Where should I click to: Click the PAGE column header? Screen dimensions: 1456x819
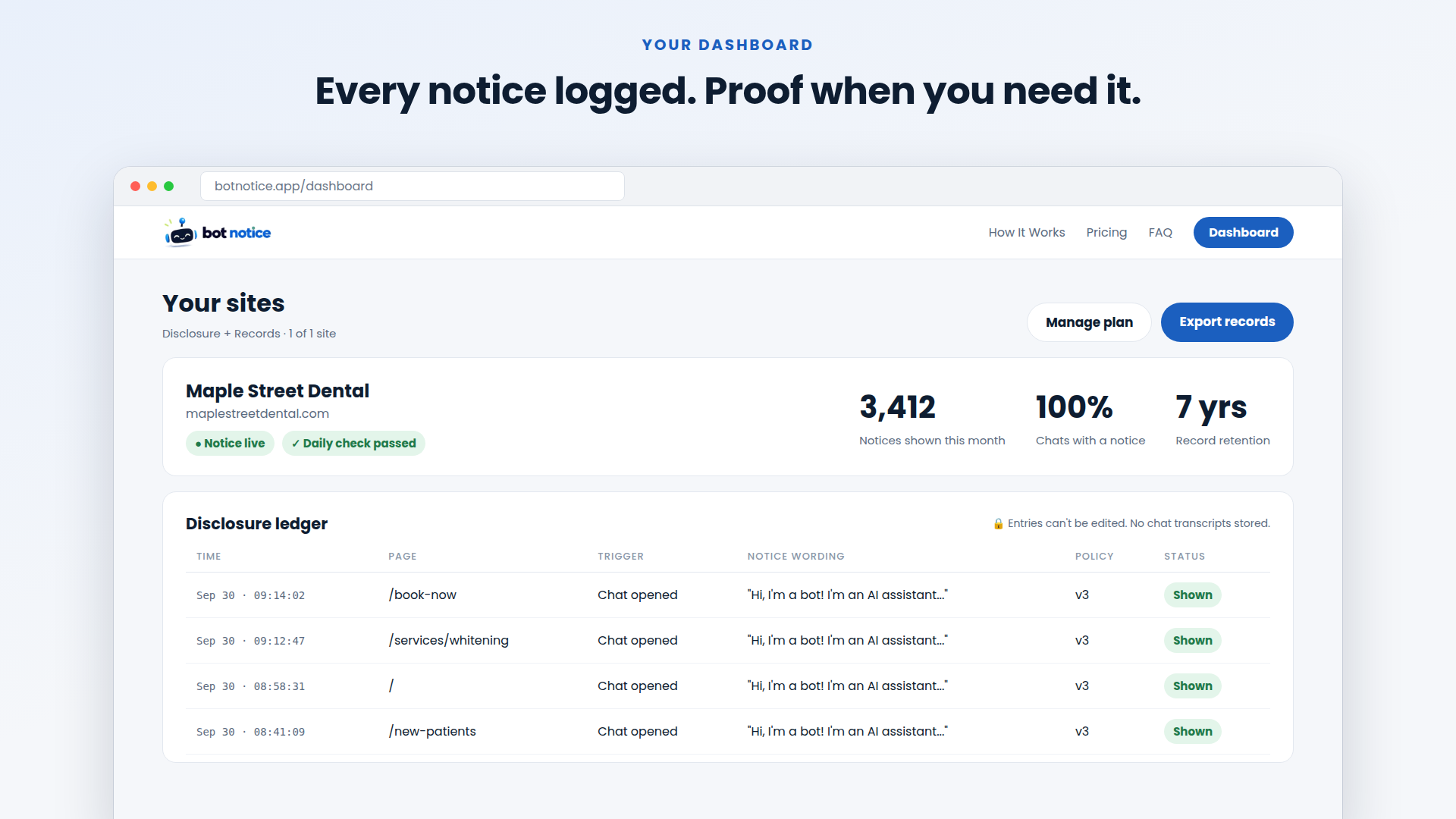click(402, 557)
